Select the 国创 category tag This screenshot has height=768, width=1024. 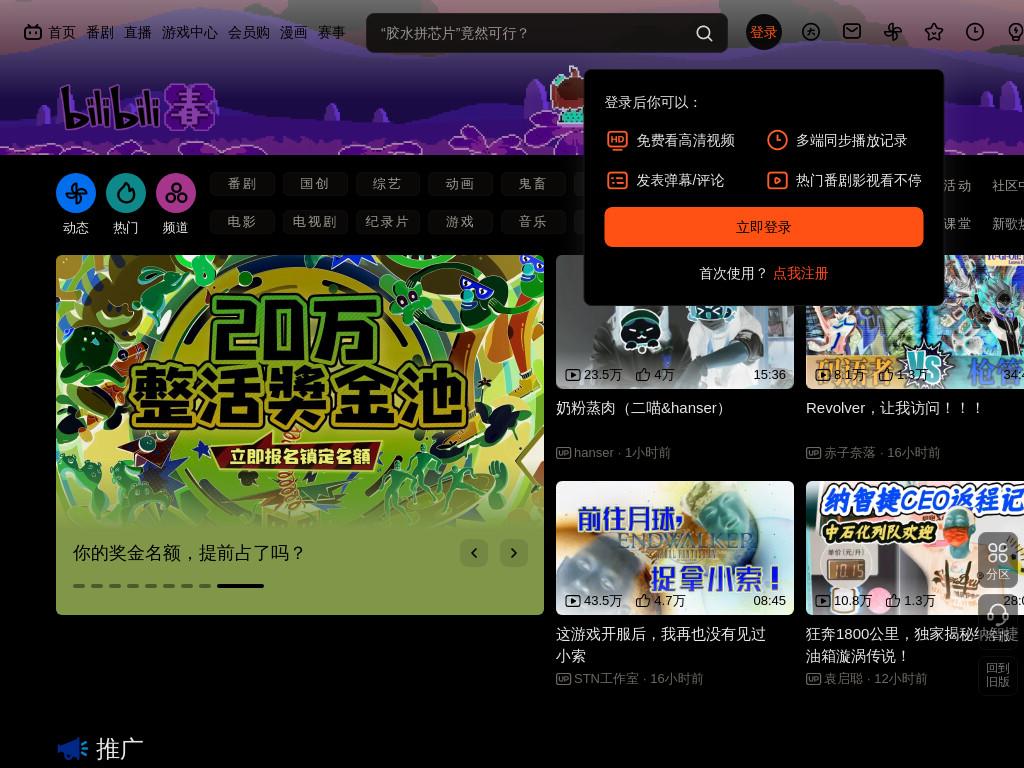(315, 184)
